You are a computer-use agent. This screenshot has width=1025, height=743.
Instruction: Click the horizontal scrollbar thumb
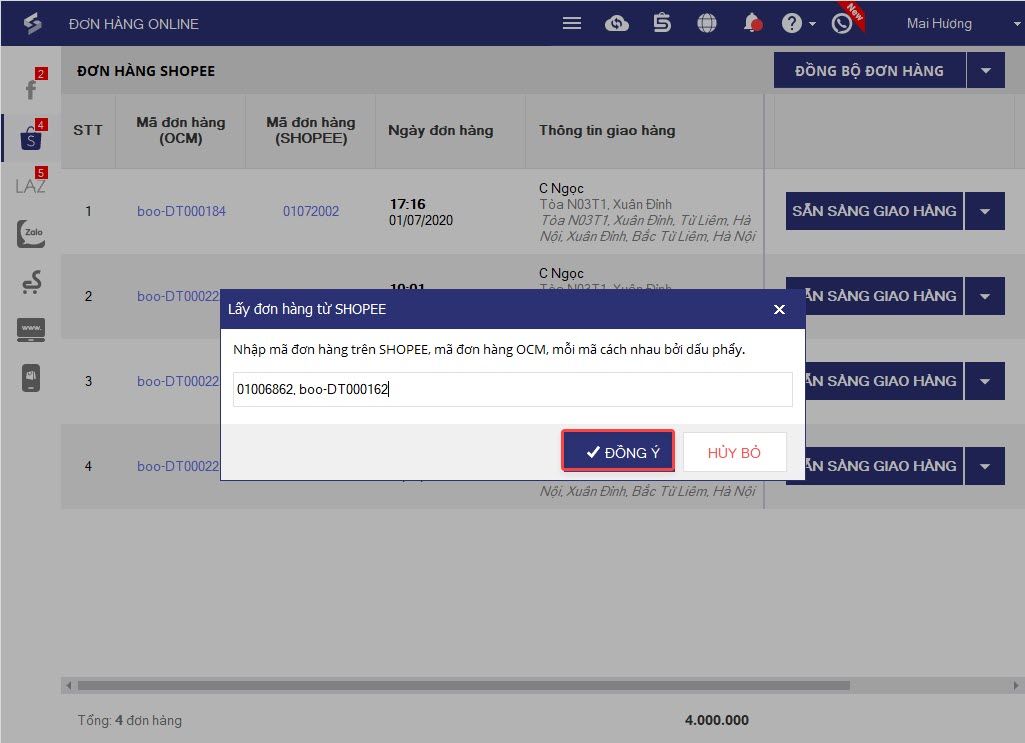[463, 685]
